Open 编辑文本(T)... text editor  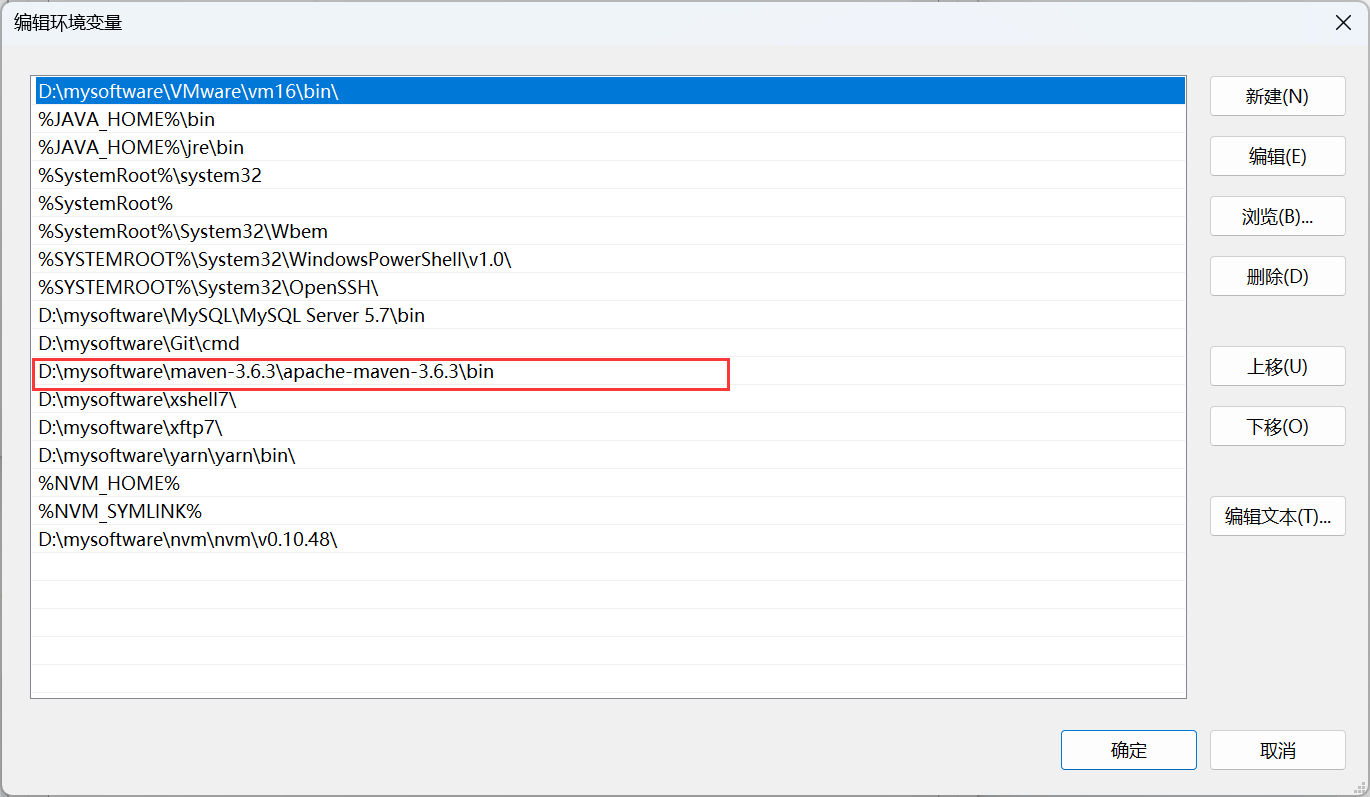click(1277, 517)
